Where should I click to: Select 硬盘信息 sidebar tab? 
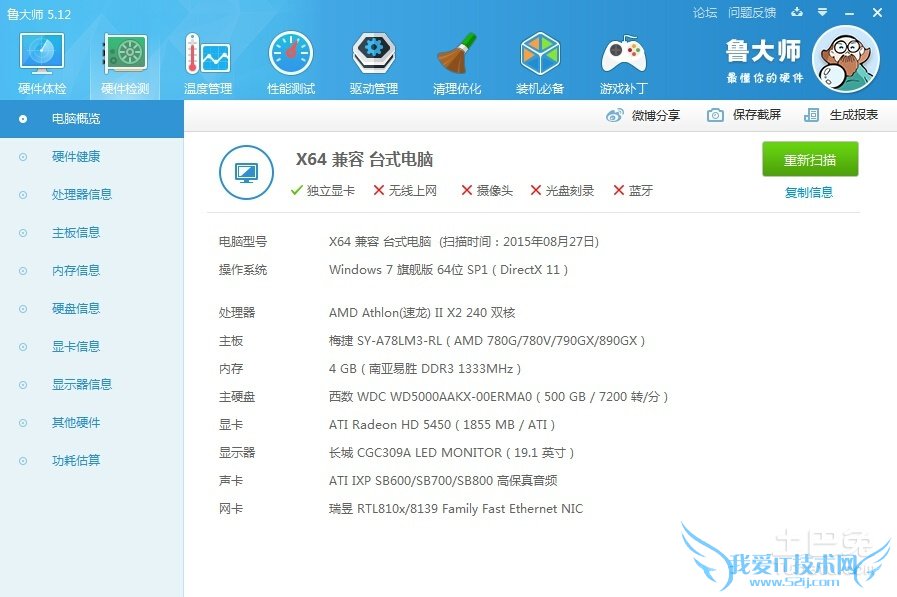tap(92, 309)
